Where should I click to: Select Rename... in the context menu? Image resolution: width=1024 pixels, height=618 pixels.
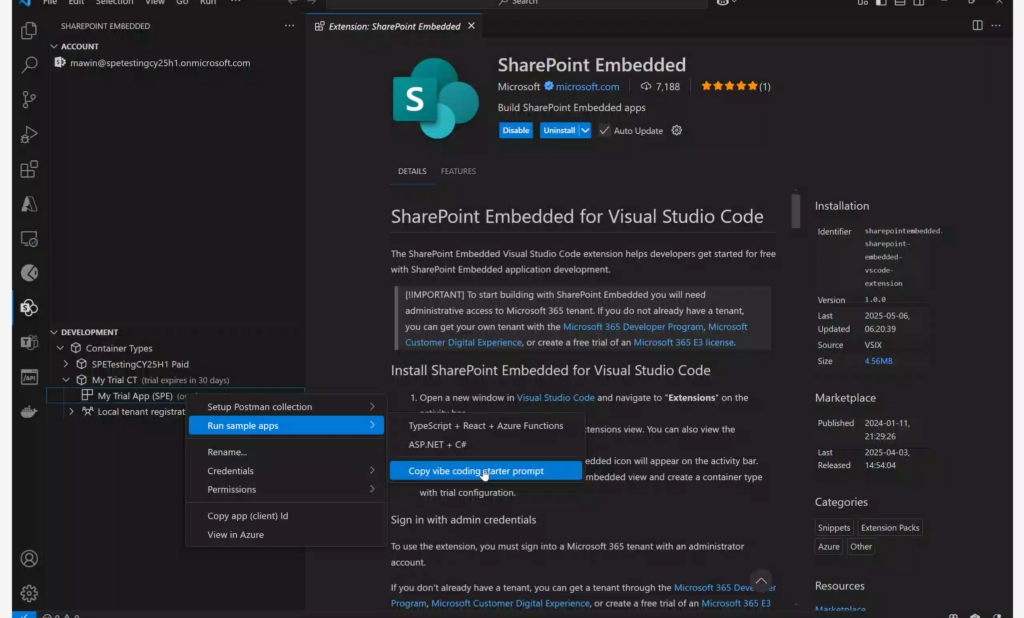(x=286, y=451)
